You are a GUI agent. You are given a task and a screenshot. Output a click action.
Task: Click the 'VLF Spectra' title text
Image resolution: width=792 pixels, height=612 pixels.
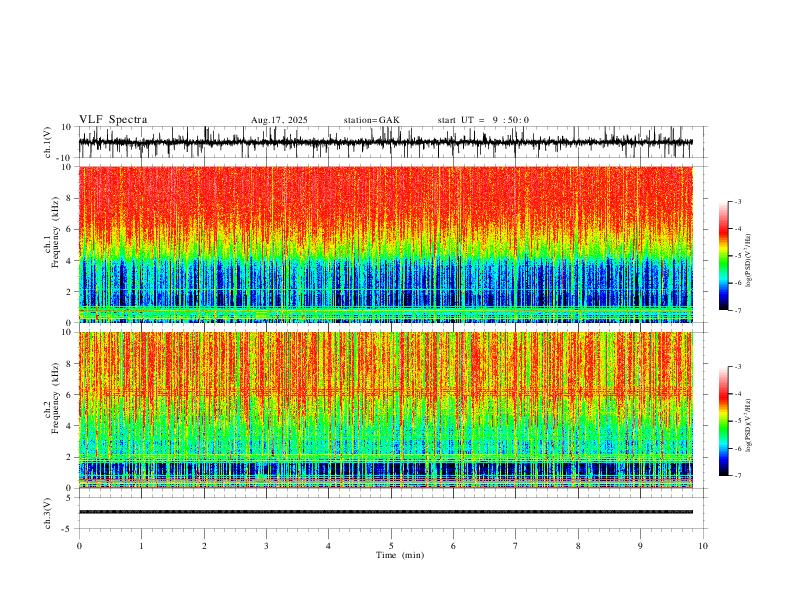[113, 120]
